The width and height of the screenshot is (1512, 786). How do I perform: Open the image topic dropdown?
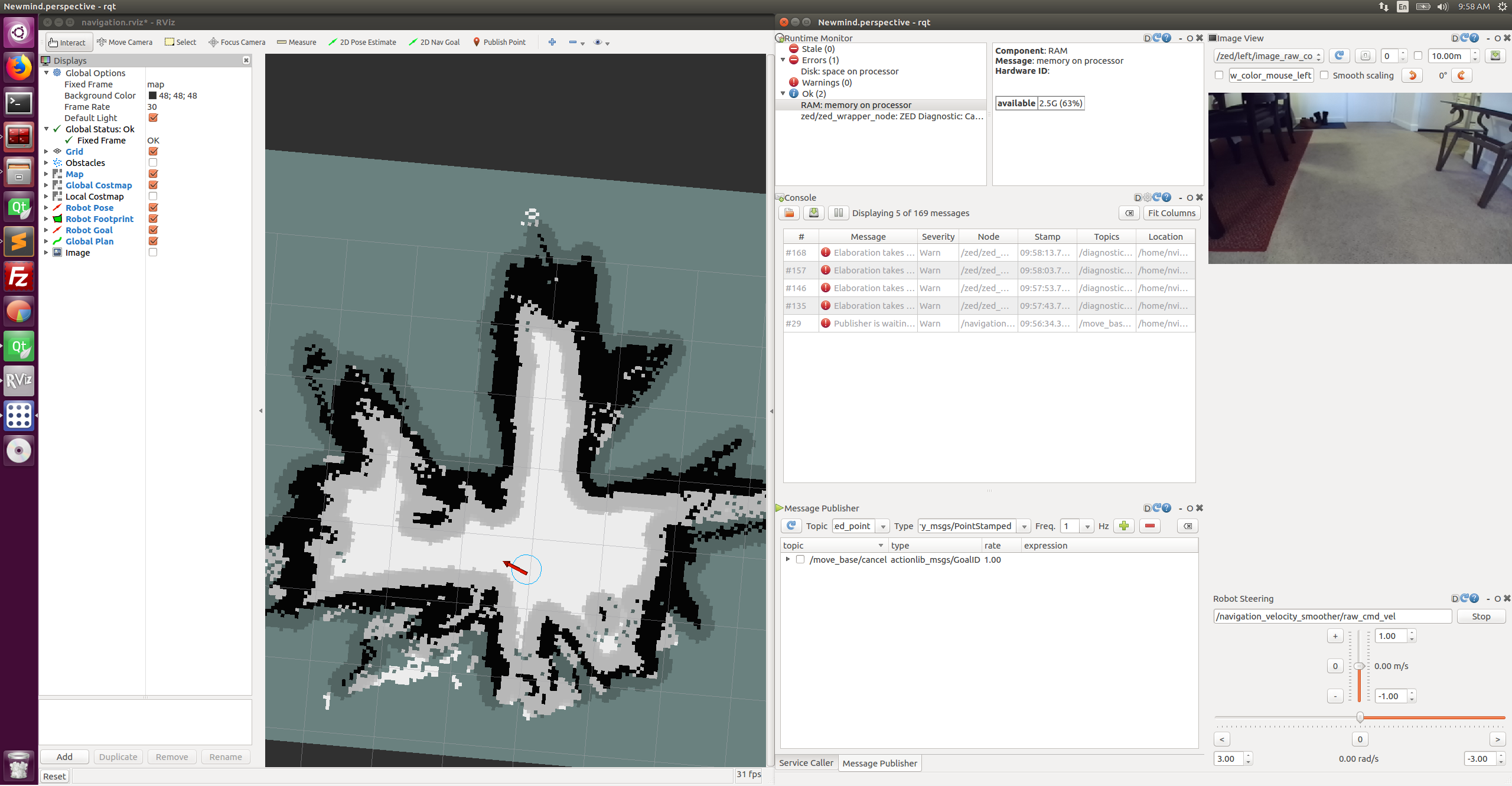click(1269, 56)
